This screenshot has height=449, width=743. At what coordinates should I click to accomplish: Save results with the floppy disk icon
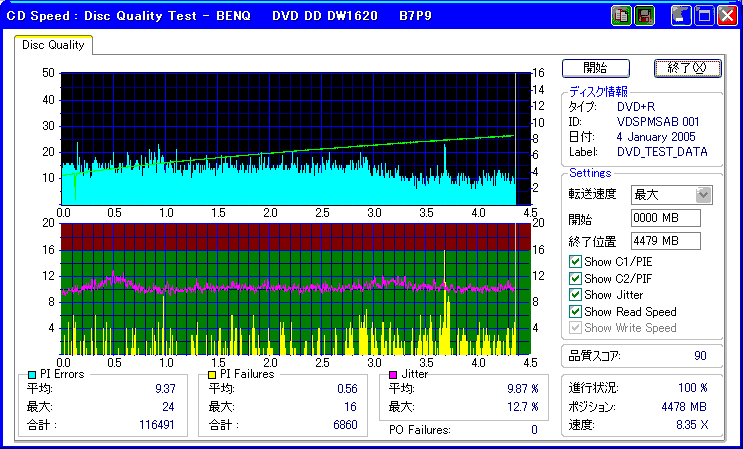pyautogui.click(x=643, y=16)
